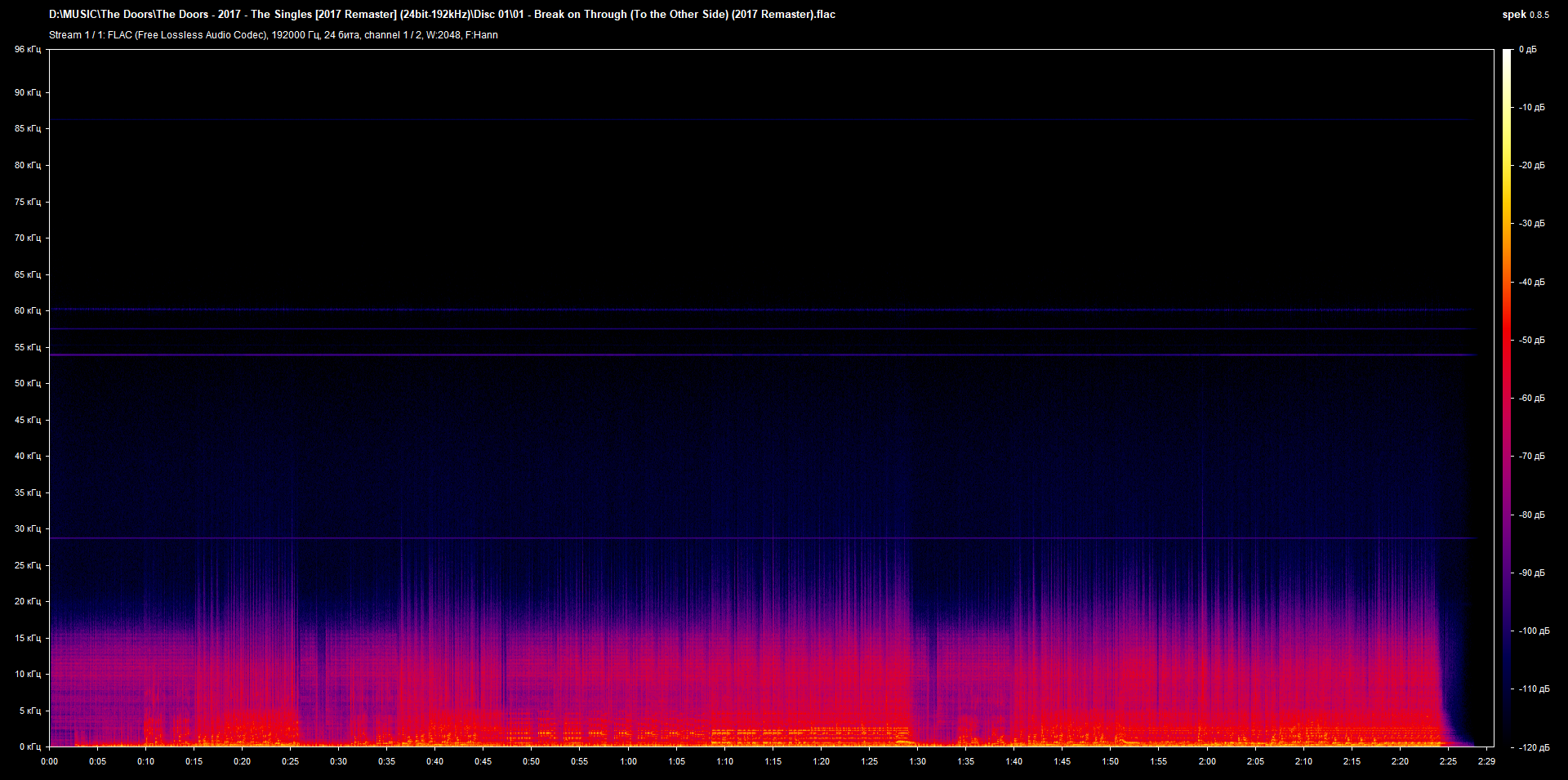Click the Stream 1/1 FLAC info line
This screenshot has height=780, width=1568.
[273, 35]
